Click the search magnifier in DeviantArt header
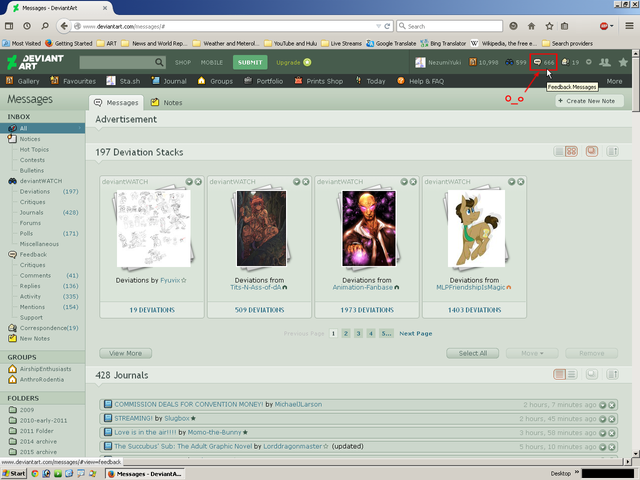This screenshot has height=480, width=640. pos(159,62)
